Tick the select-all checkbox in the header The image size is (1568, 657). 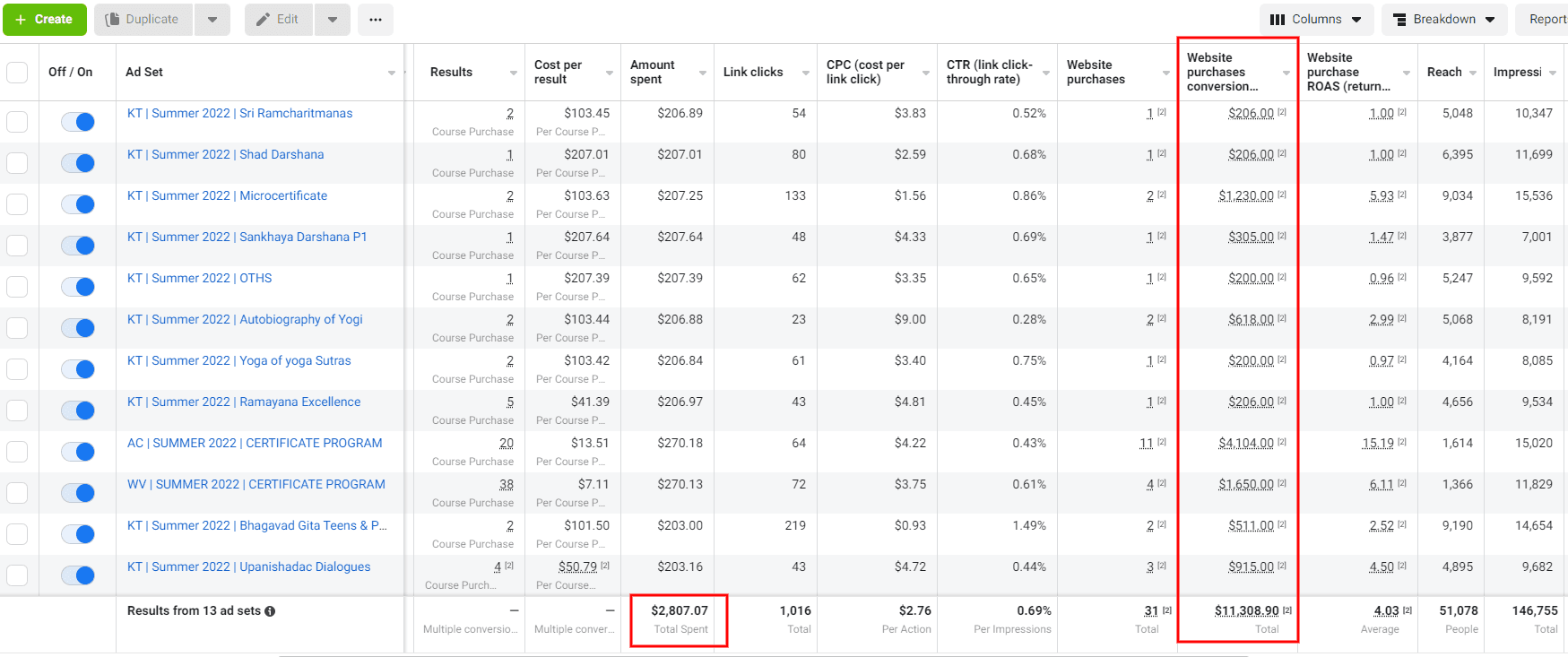tap(17, 72)
